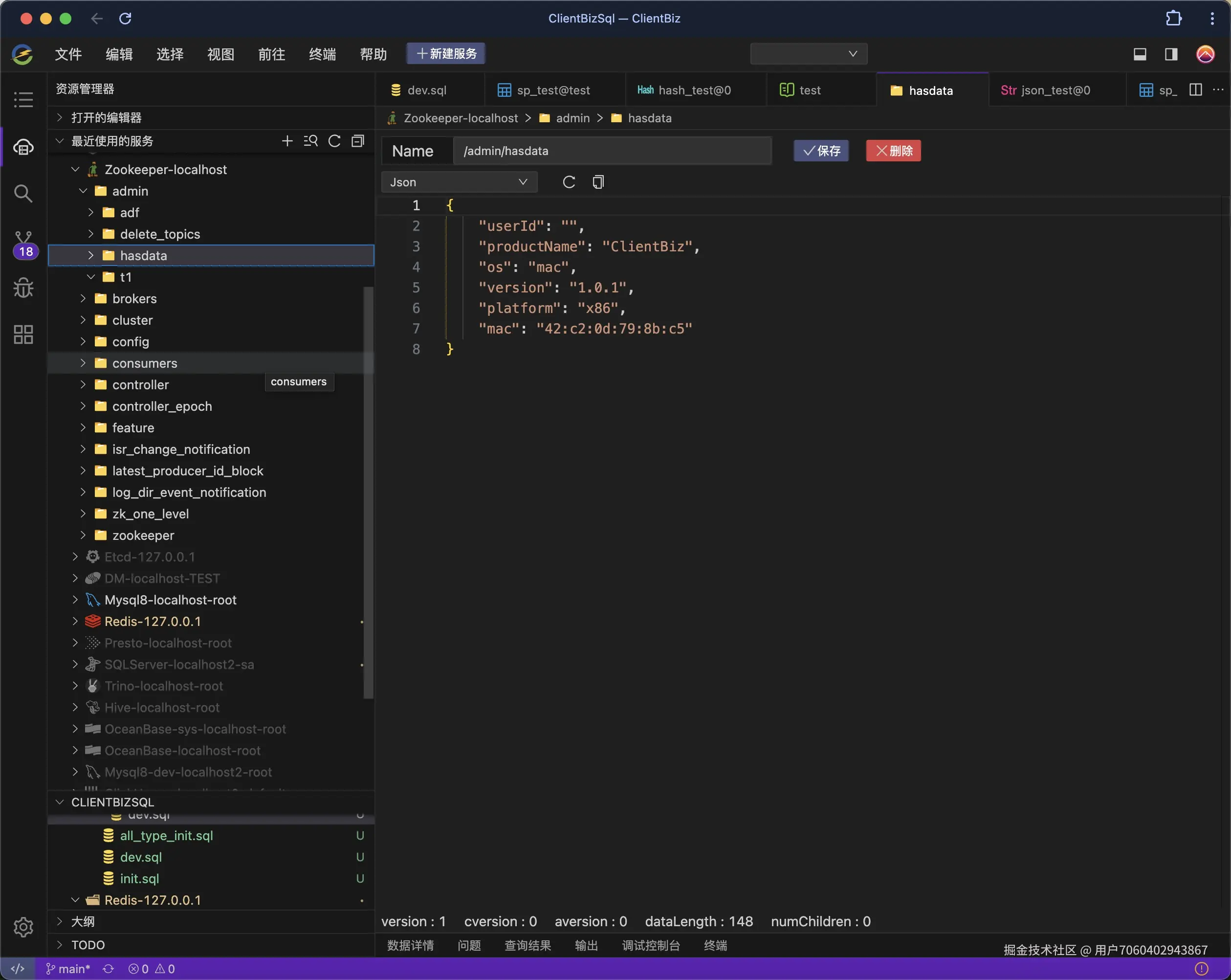Expand the Redis-127.0.0.1 service node
The height and width of the screenshot is (980, 1231).
point(75,622)
